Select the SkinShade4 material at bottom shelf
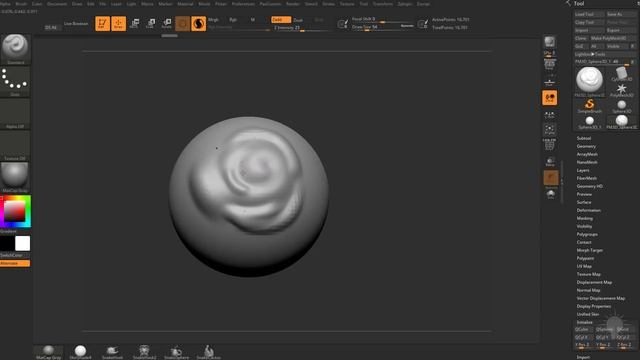640x360 pixels. [x=80, y=352]
